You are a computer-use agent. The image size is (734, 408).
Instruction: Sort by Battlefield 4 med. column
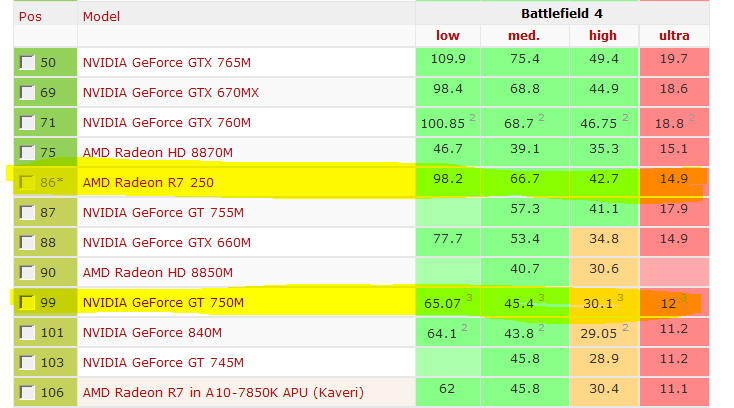point(524,36)
